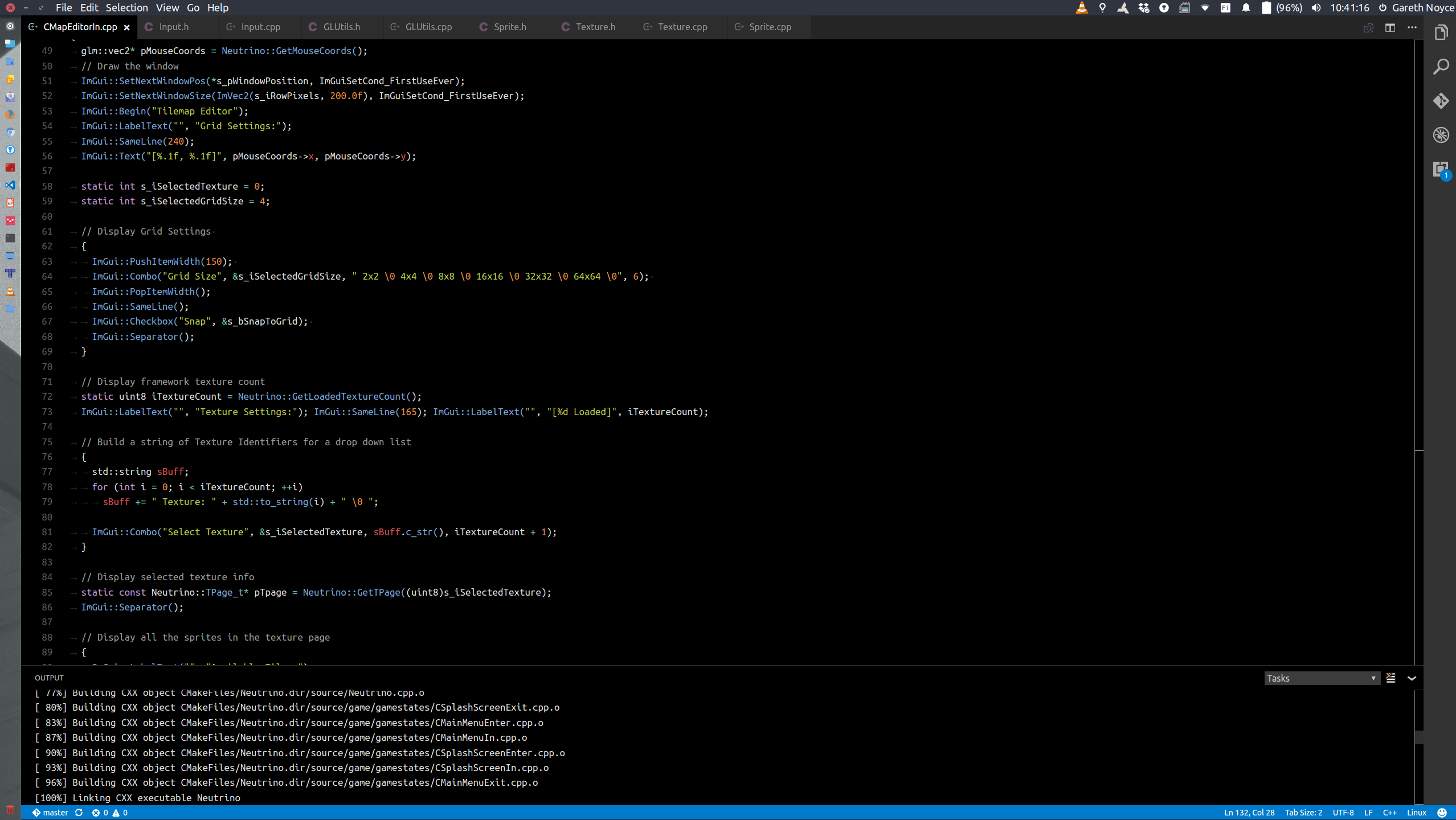Click the clock showing 10:41:16
1456x820 pixels.
[1349, 7]
